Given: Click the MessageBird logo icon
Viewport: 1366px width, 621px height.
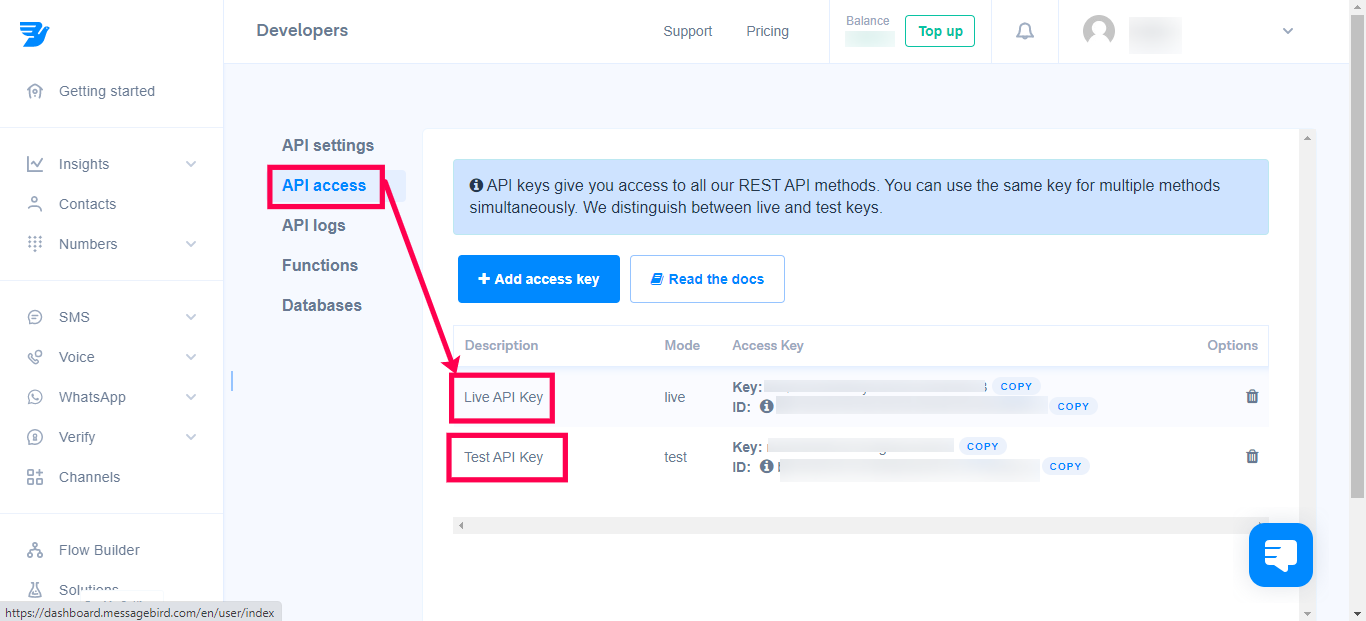Looking at the screenshot, I should pos(34,33).
